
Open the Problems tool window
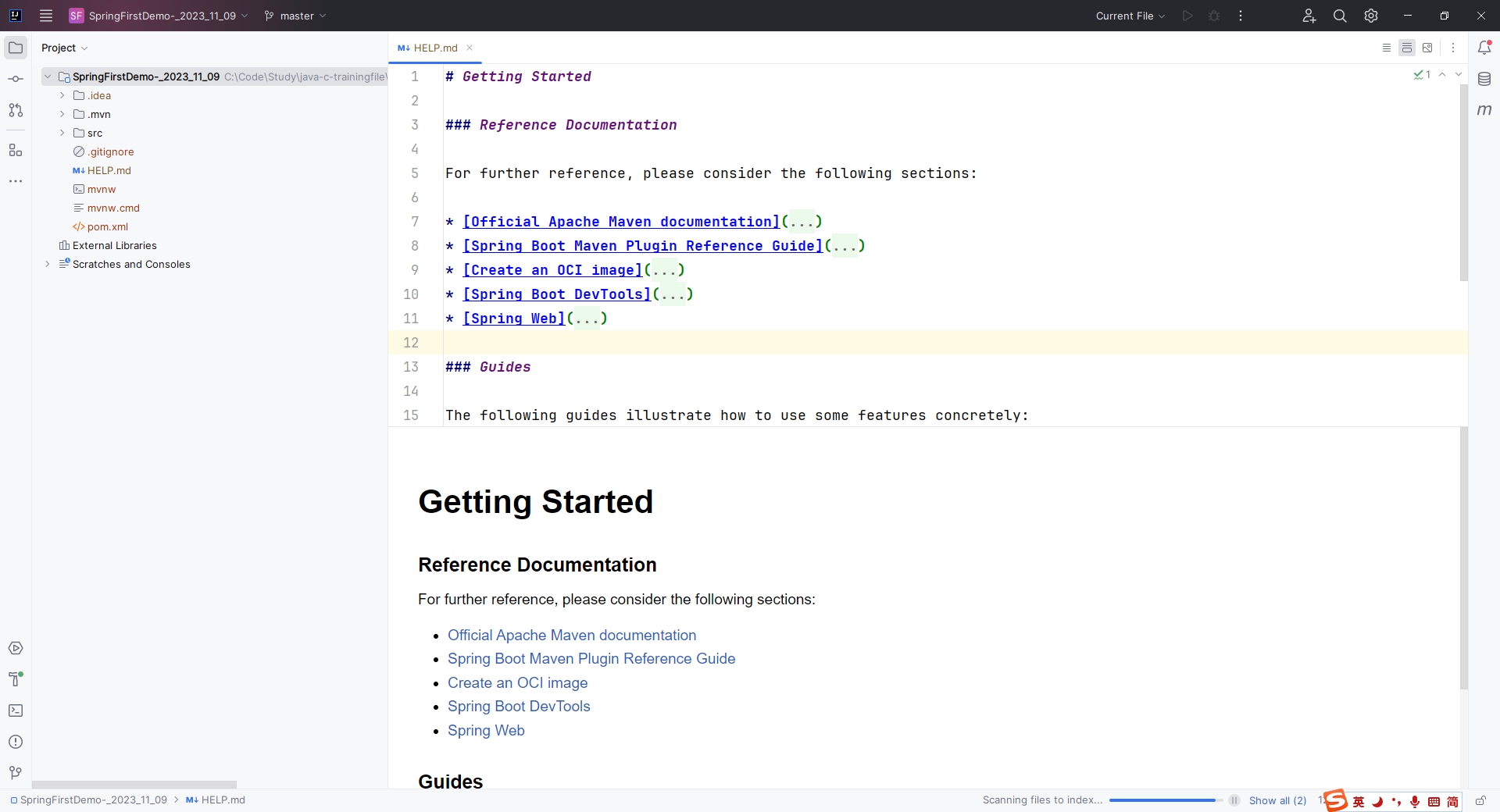tap(16, 742)
